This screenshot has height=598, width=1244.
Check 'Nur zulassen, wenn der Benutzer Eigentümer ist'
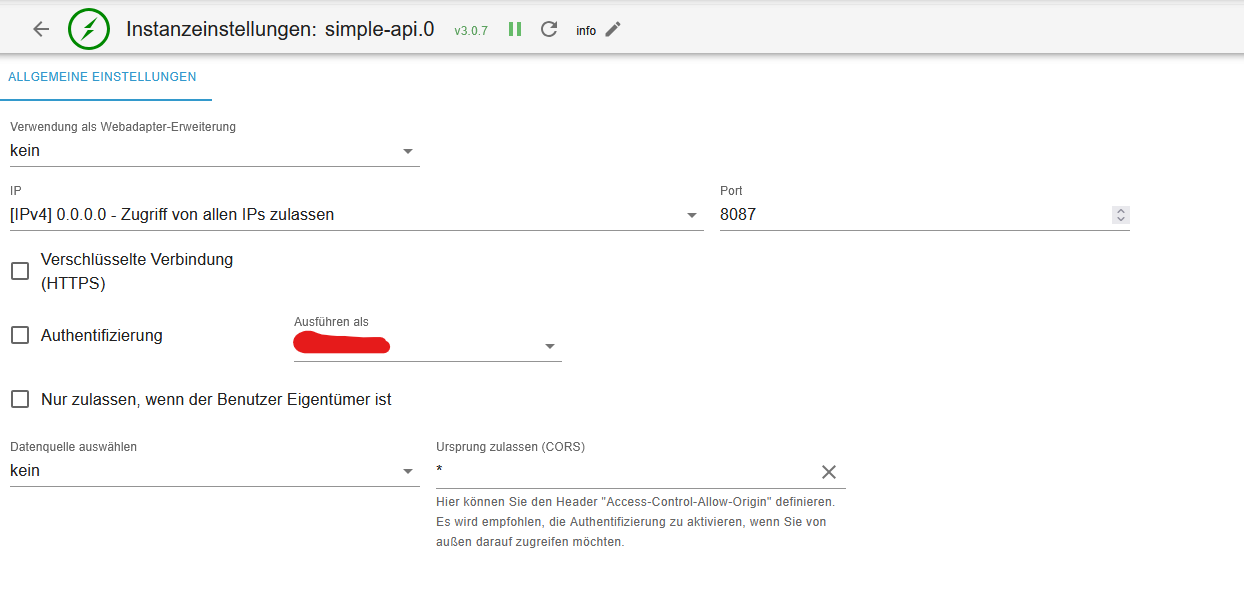[x=20, y=399]
